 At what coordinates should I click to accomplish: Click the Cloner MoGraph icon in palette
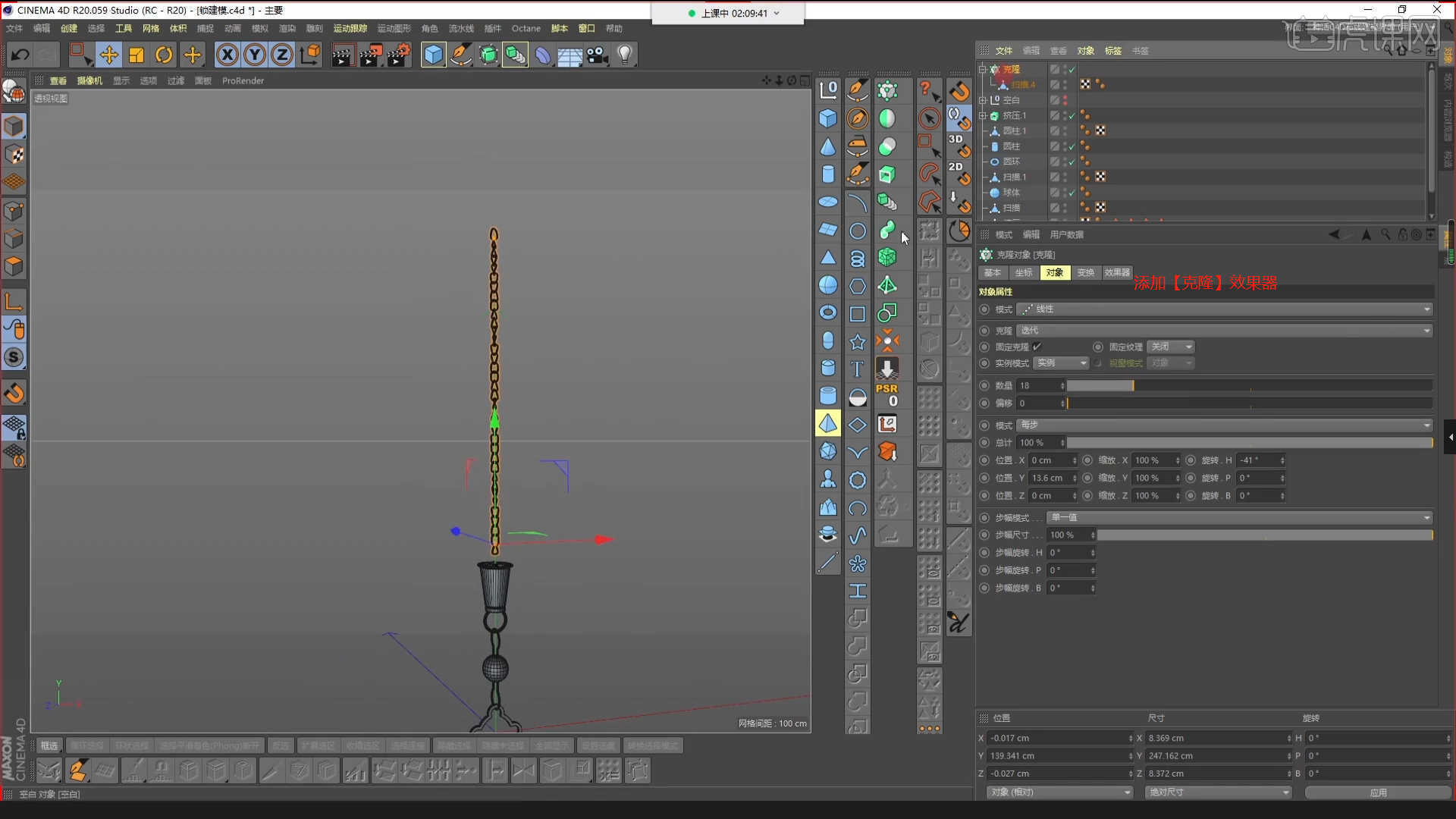pos(886,91)
